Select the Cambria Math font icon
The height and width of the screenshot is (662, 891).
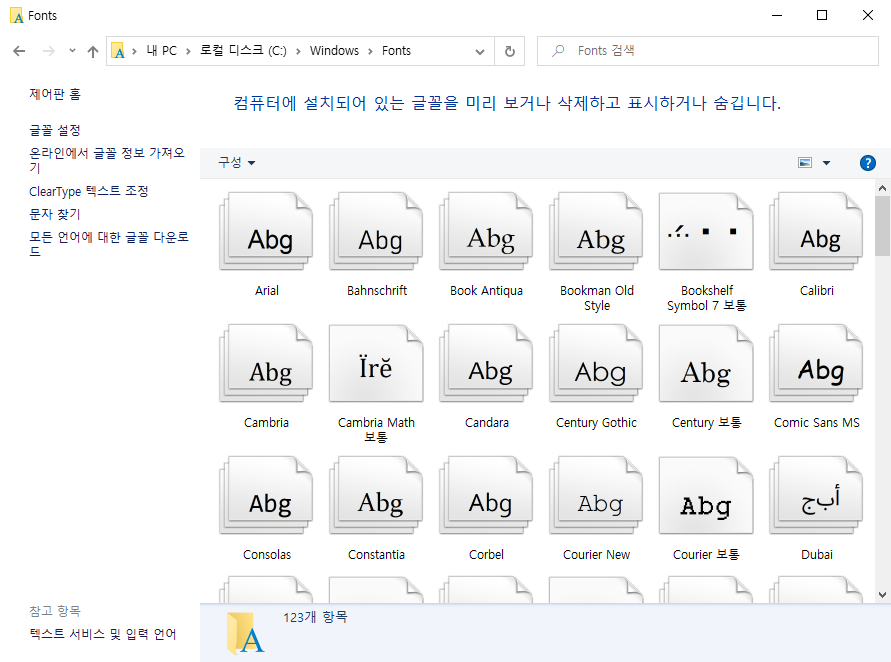click(376, 363)
